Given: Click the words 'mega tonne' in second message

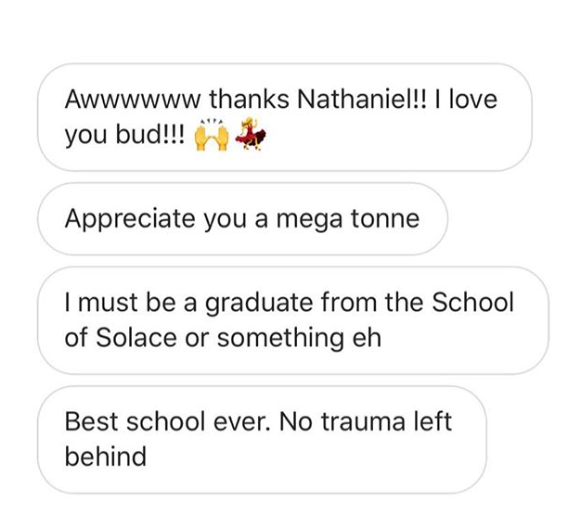Looking at the screenshot, I should [348, 219].
